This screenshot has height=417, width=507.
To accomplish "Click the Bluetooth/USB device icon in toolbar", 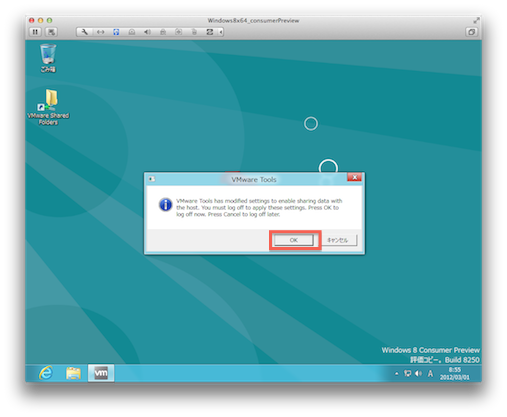I will tap(194, 32).
